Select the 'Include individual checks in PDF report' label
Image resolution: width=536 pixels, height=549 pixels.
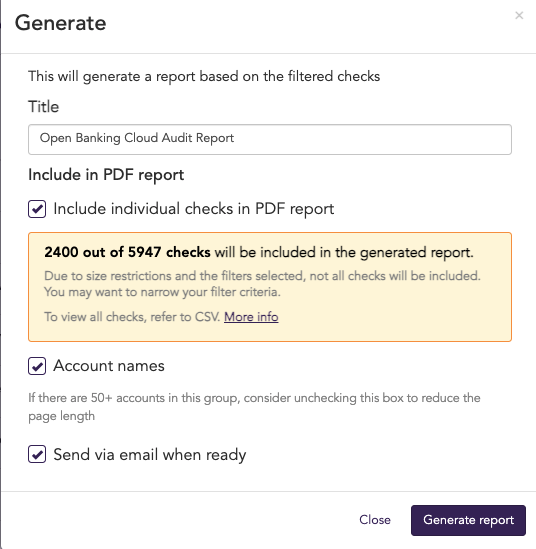194,209
